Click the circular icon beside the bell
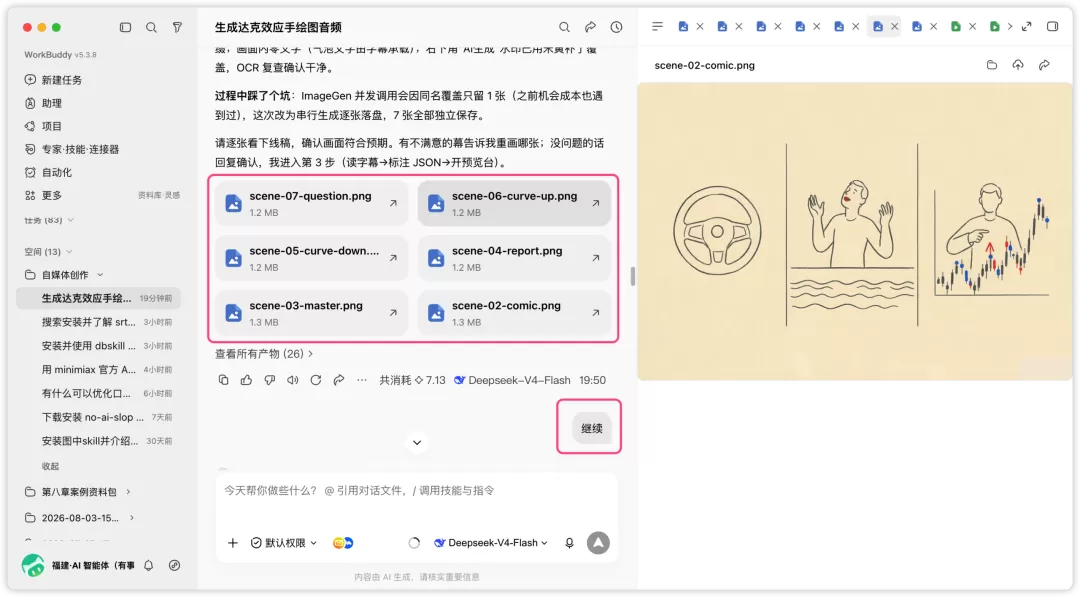Screen dimensions: 1080x597 pos(174,565)
